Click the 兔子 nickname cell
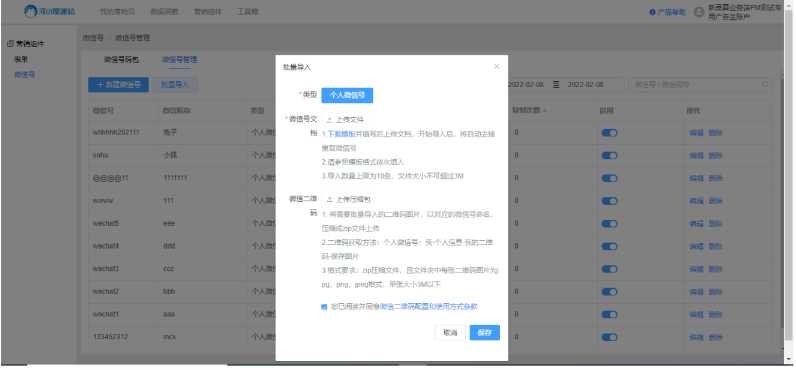This screenshot has height=368, width=796. (x=170, y=132)
